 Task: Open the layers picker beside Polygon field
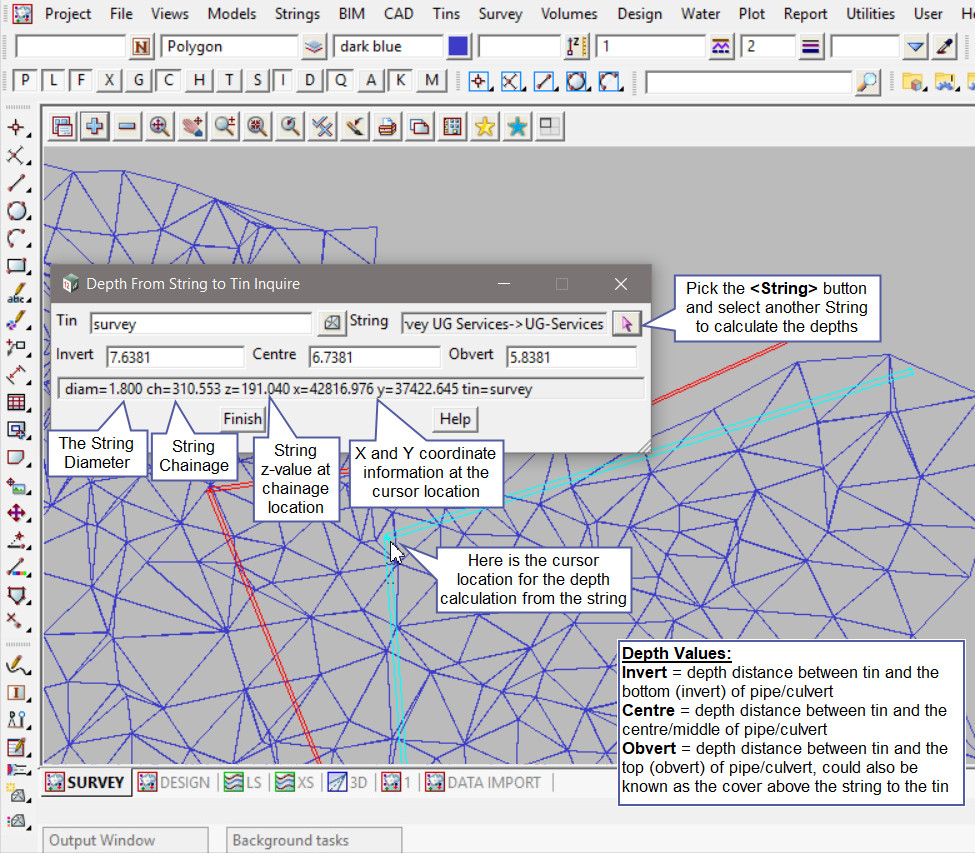315,47
